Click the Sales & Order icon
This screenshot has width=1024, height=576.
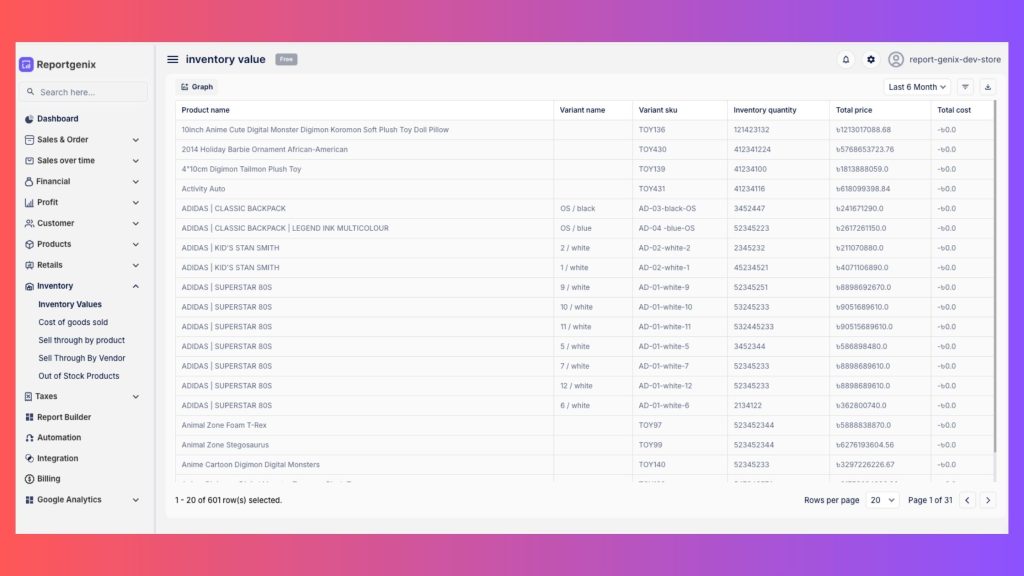click(29, 140)
